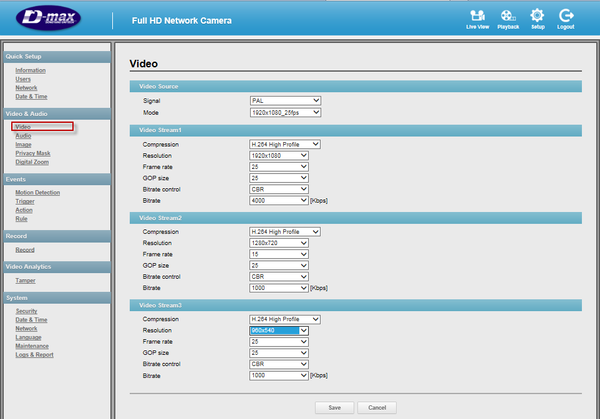Click the Video Stream1 heading bar

click(355, 130)
